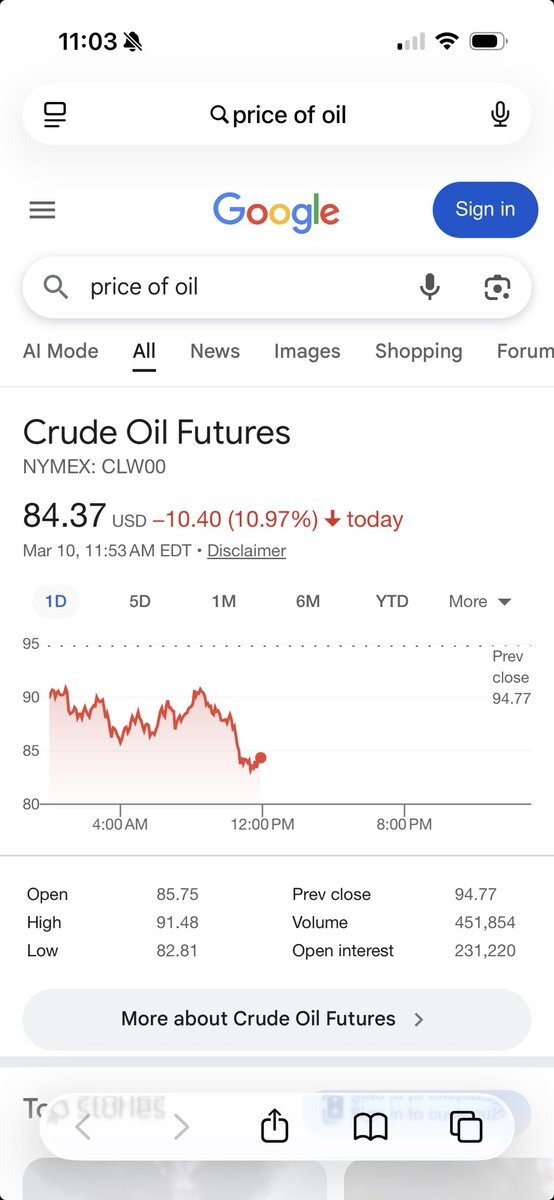Tap the Google voice search microphone
The width and height of the screenshot is (554, 1200).
coord(429,287)
